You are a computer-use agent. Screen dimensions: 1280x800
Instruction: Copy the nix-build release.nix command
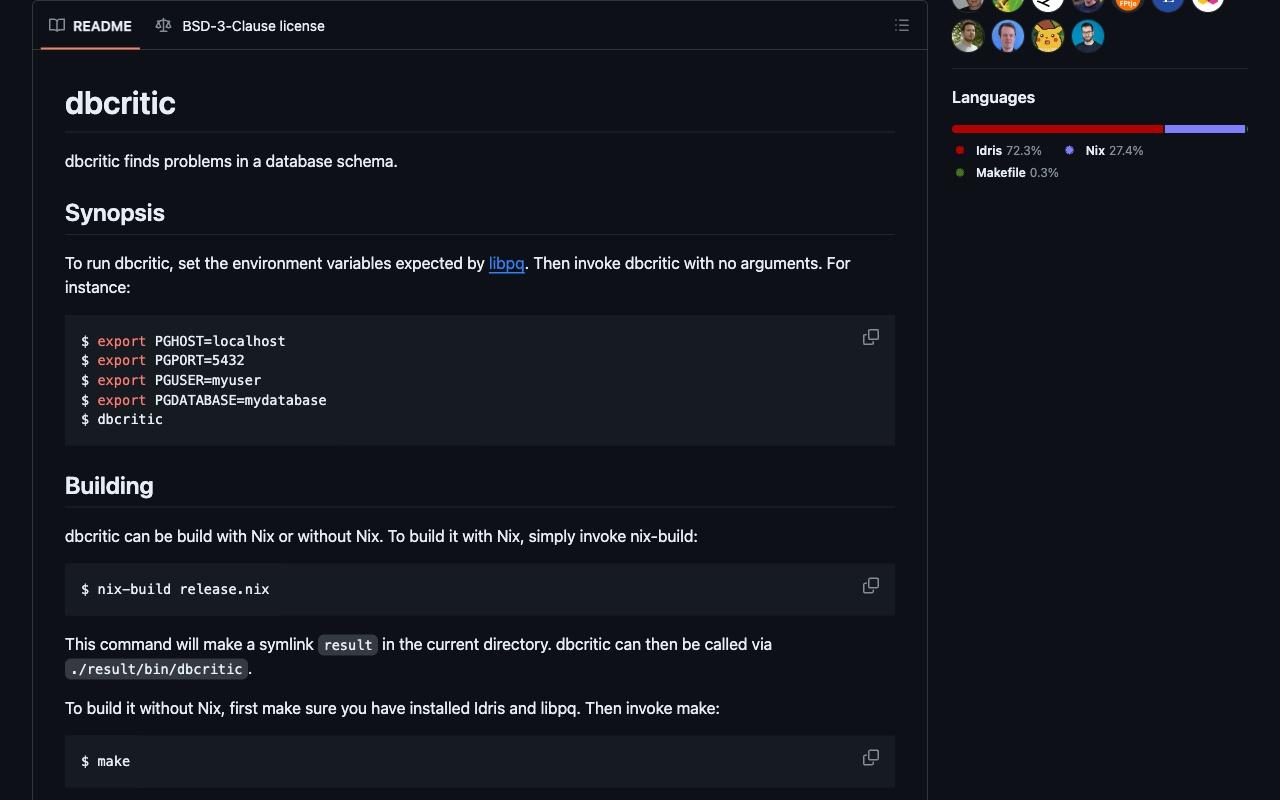[x=871, y=586]
